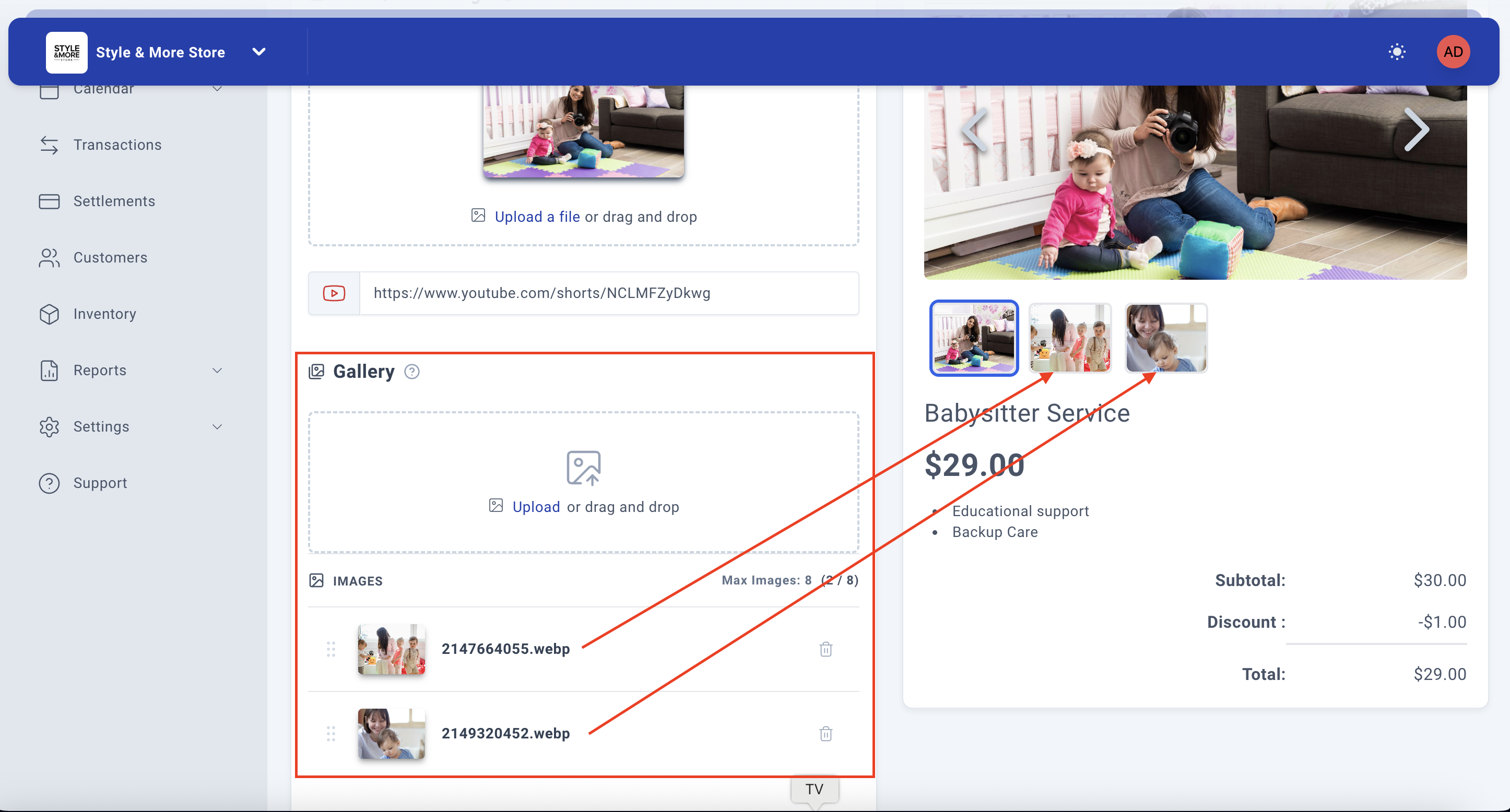1510x812 pixels.
Task: Toggle light/dark theme sun icon
Action: pos(1397,52)
